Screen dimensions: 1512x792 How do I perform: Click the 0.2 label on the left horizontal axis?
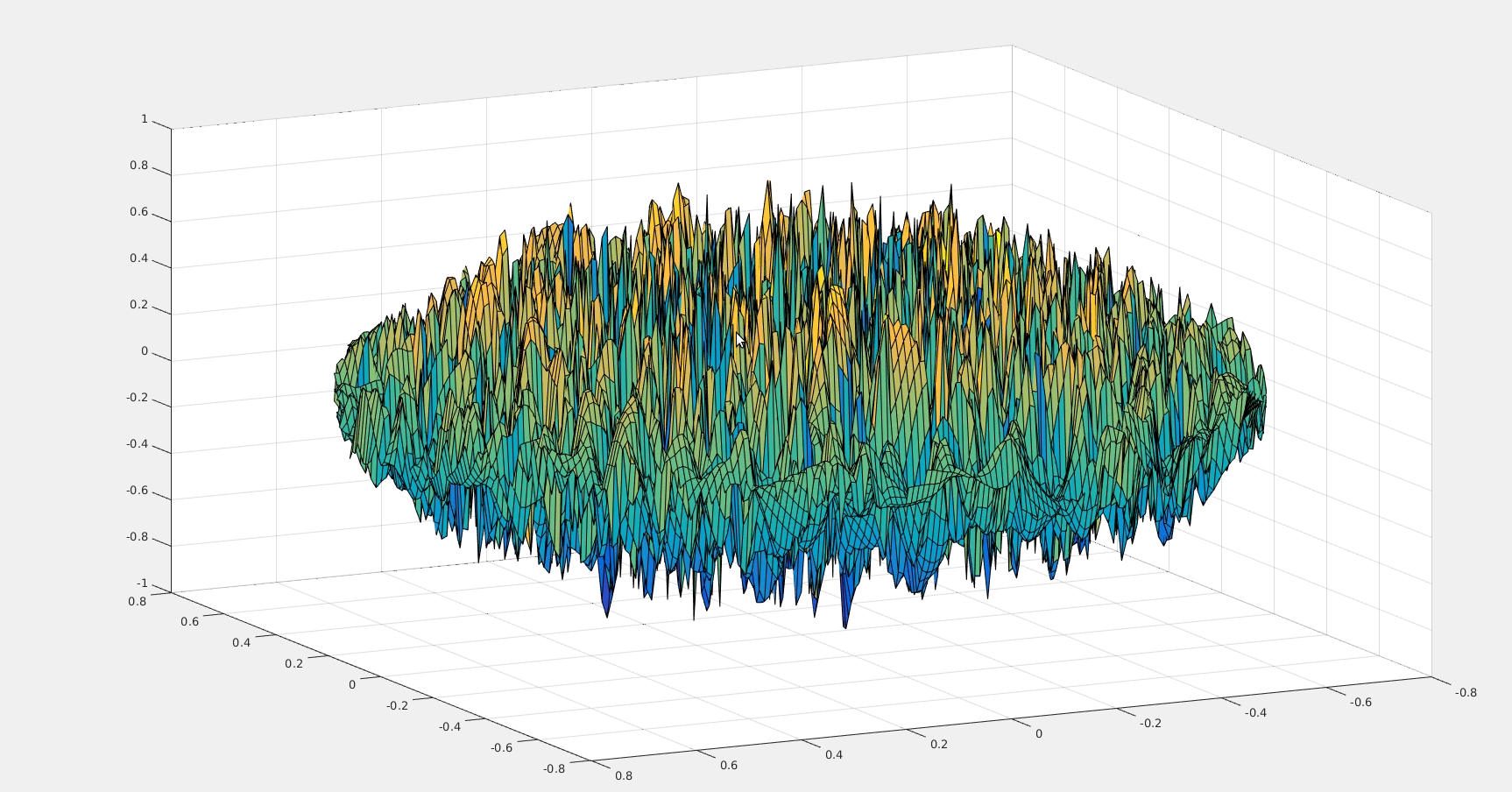[293, 663]
